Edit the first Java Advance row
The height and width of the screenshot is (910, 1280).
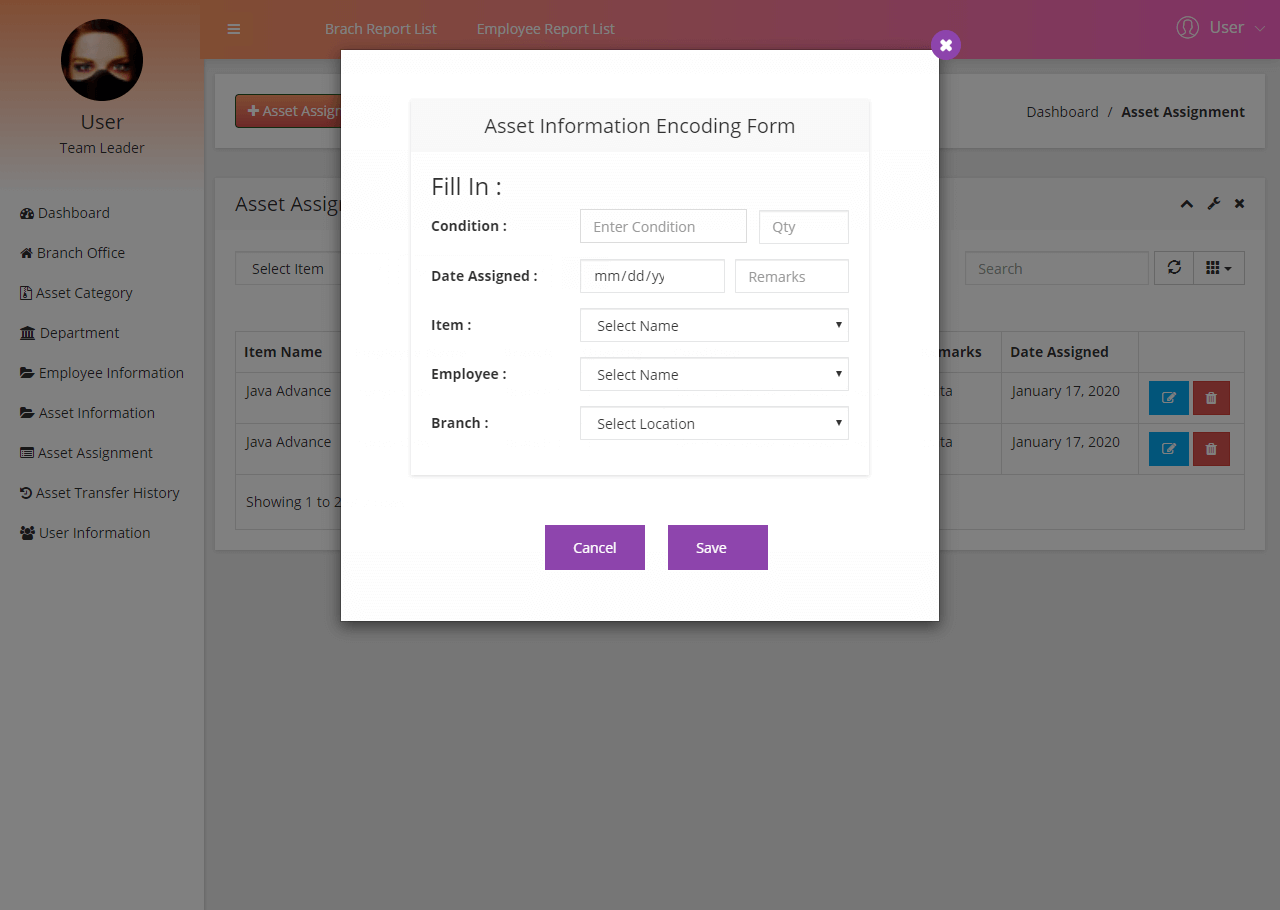[1169, 398]
